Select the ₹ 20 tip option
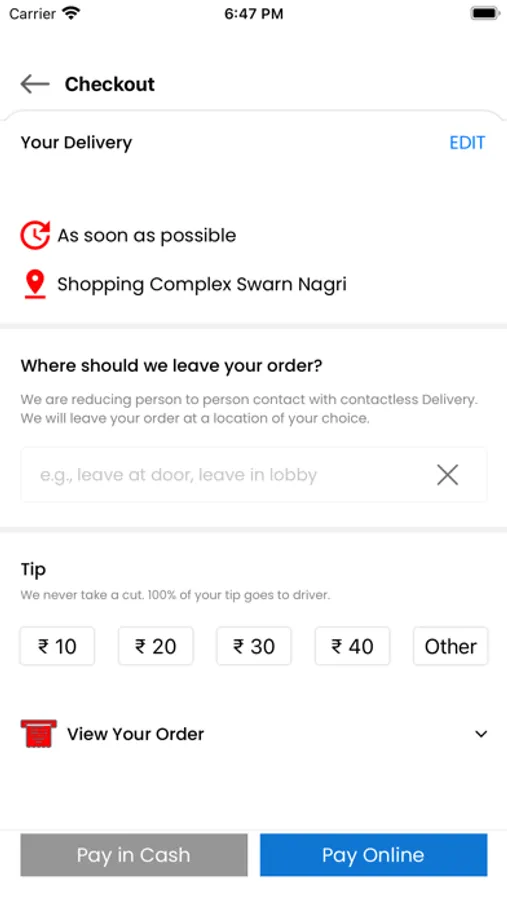Viewport: 507px width, 900px height. pyautogui.click(x=156, y=646)
